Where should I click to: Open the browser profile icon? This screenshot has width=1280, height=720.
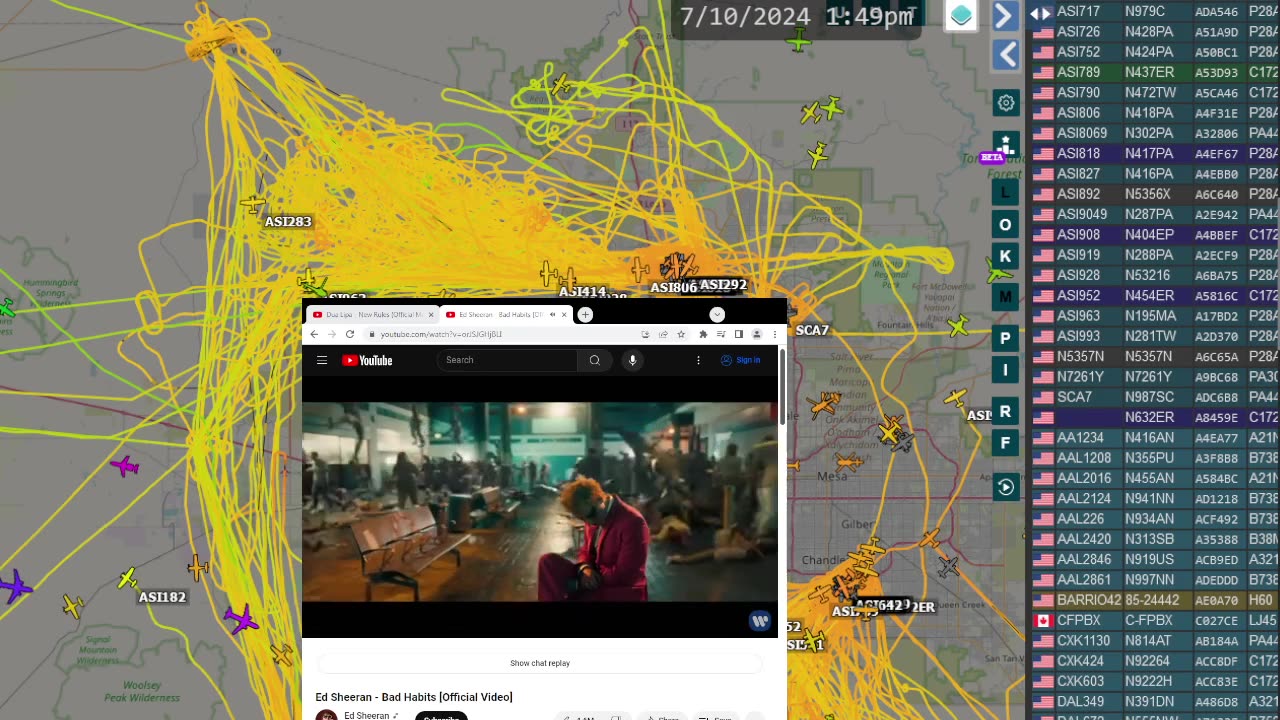pos(757,334)
